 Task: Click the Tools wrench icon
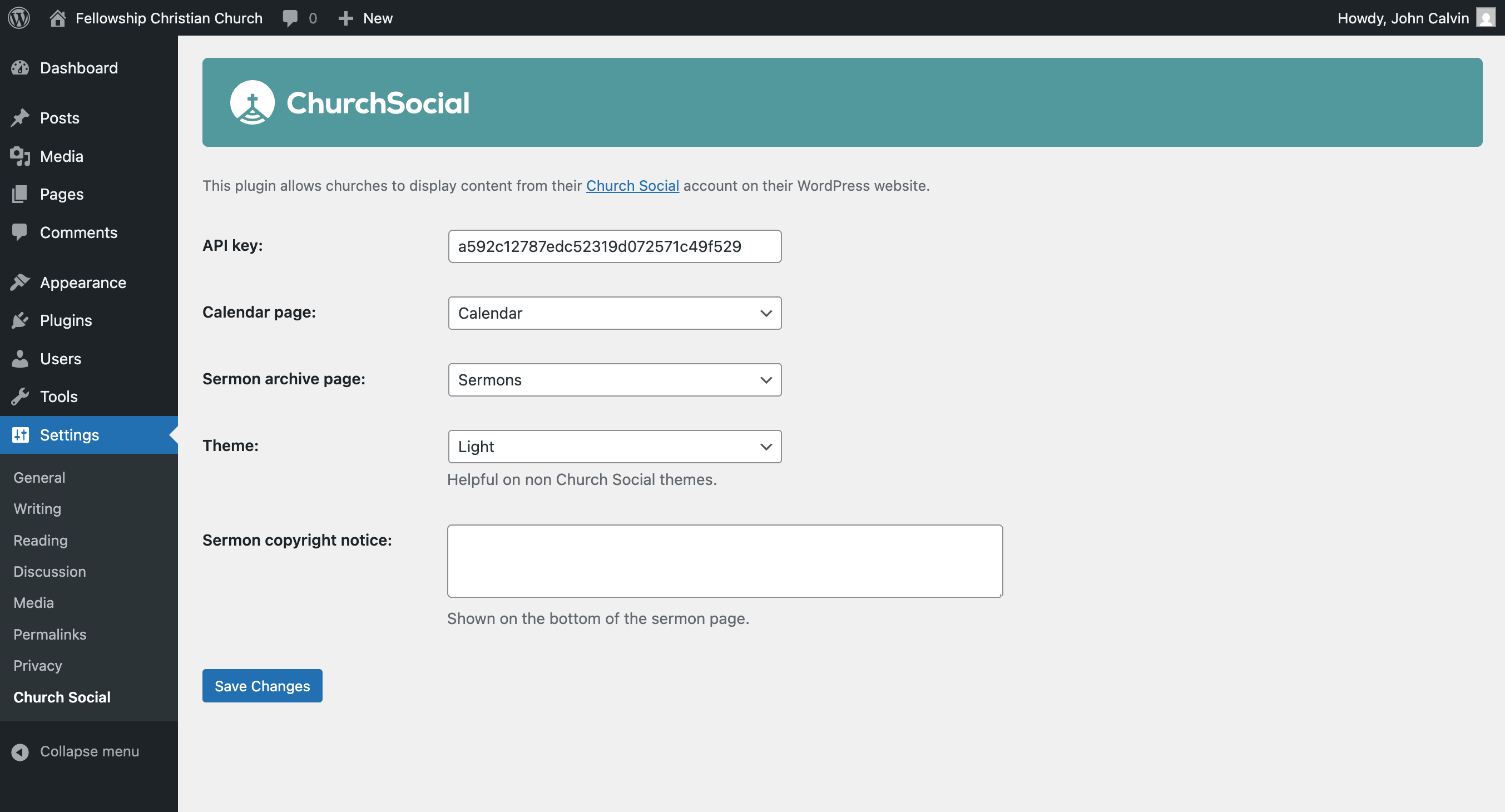click(x=20, y=397)
